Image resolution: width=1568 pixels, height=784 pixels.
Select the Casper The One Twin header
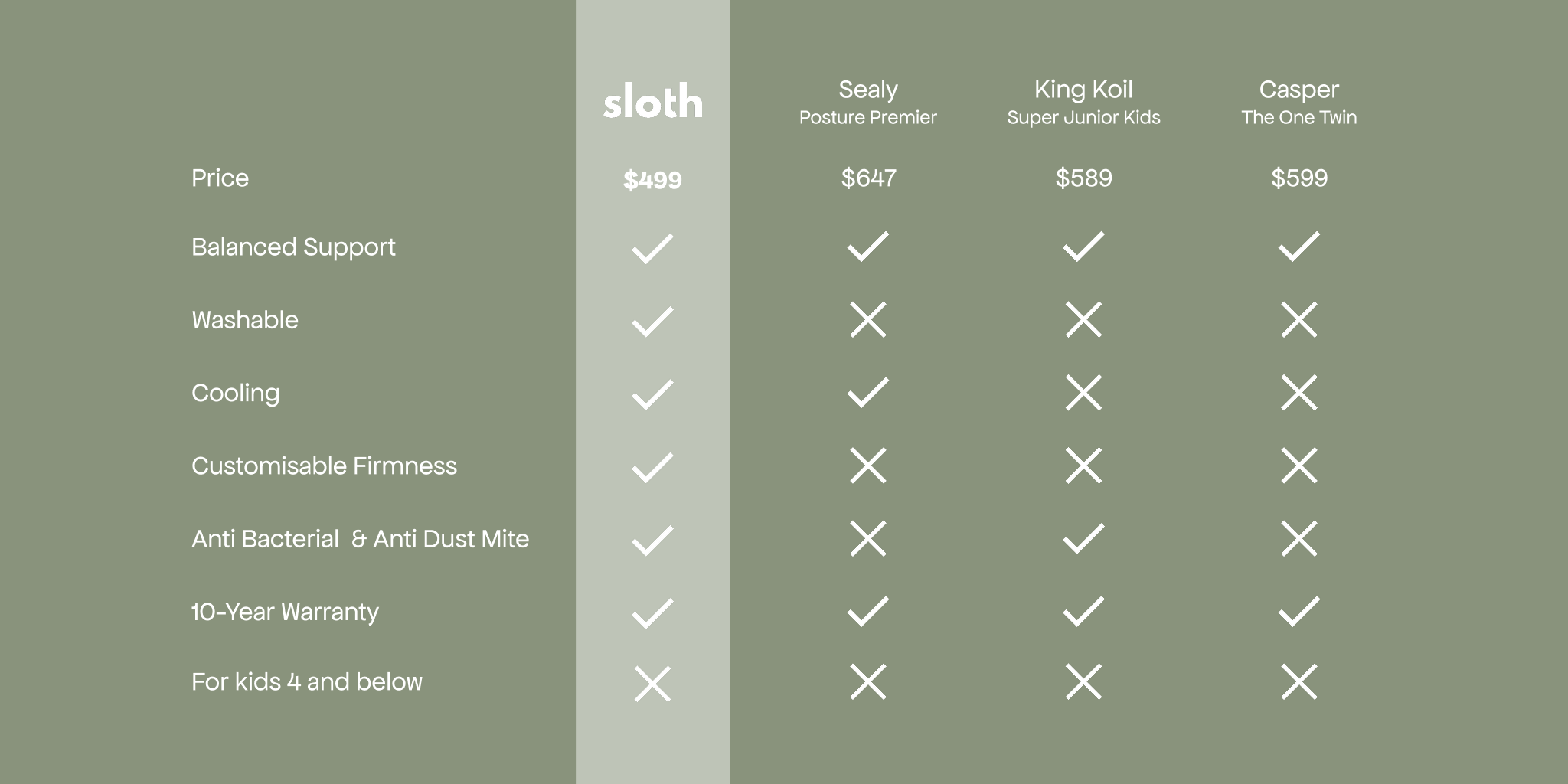(x=1298, y=102)
